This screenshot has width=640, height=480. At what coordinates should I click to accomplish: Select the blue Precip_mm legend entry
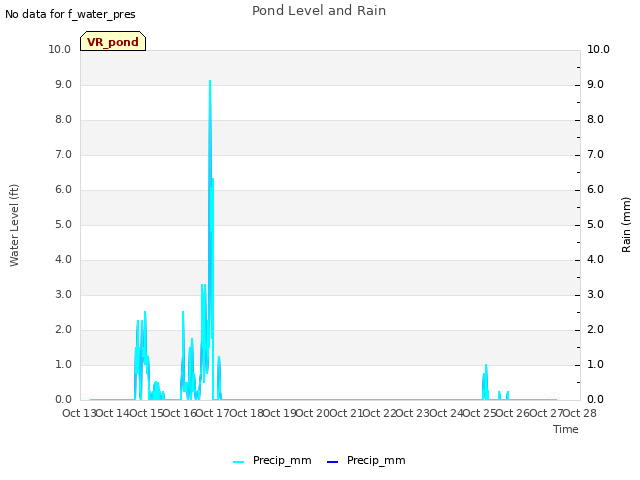[366, 460]
